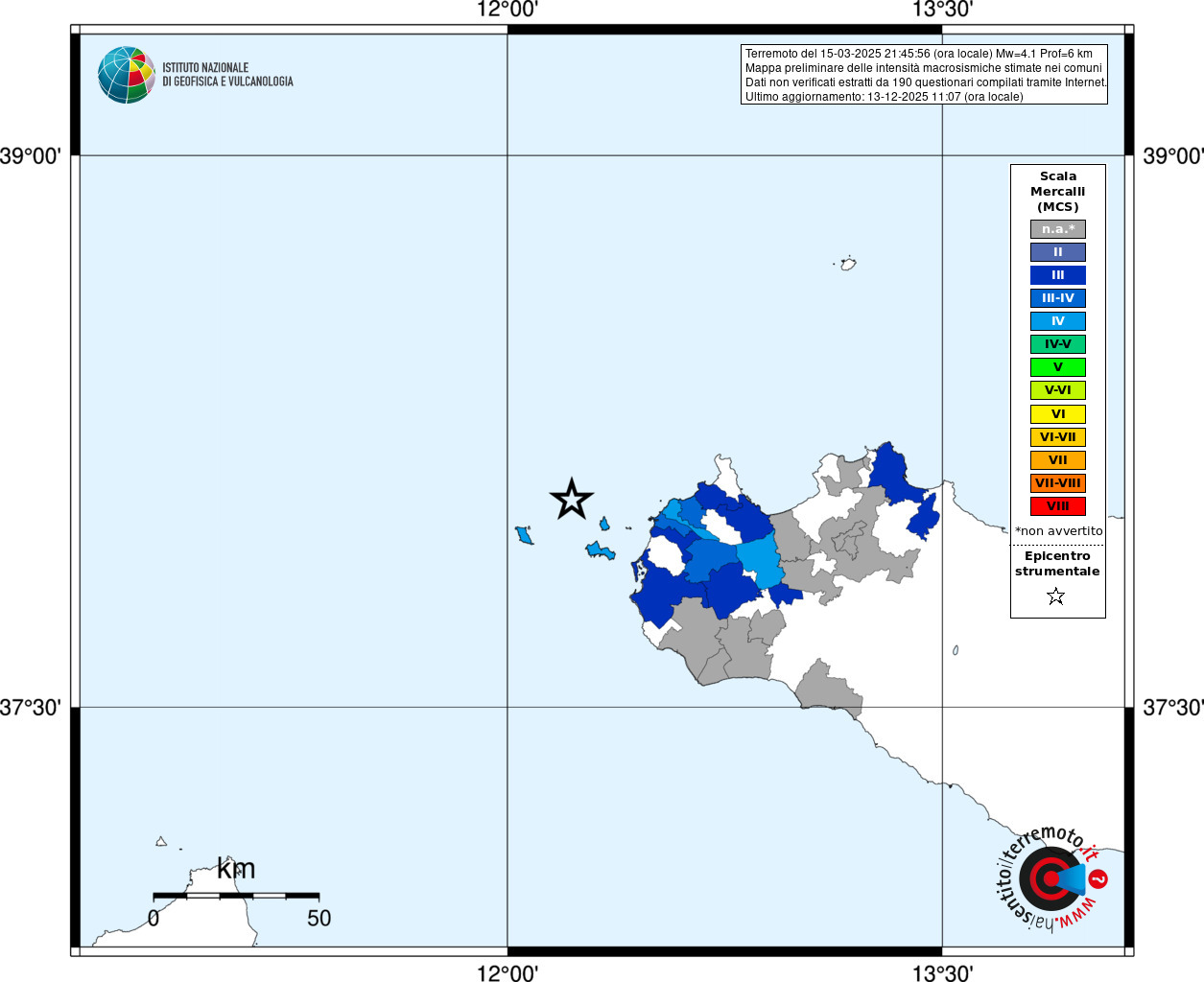The height and width of the screenshot is (982, 1204).
Task: Click the small island north of Sicily
Action: click(x=848, y=264)
